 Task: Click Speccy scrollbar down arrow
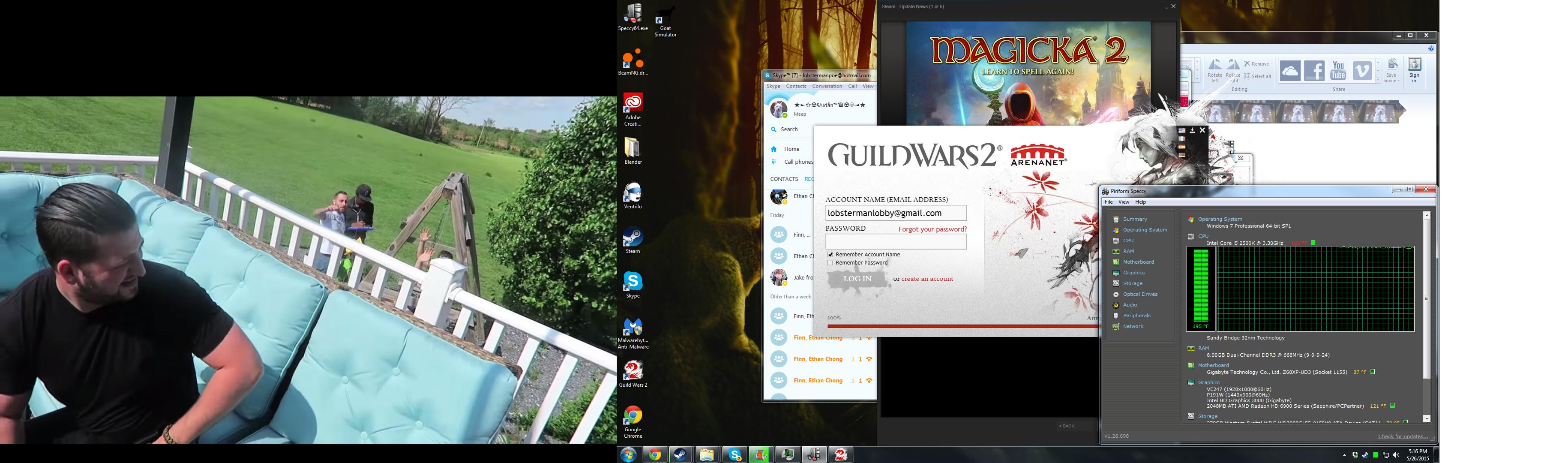point(1426,418)
